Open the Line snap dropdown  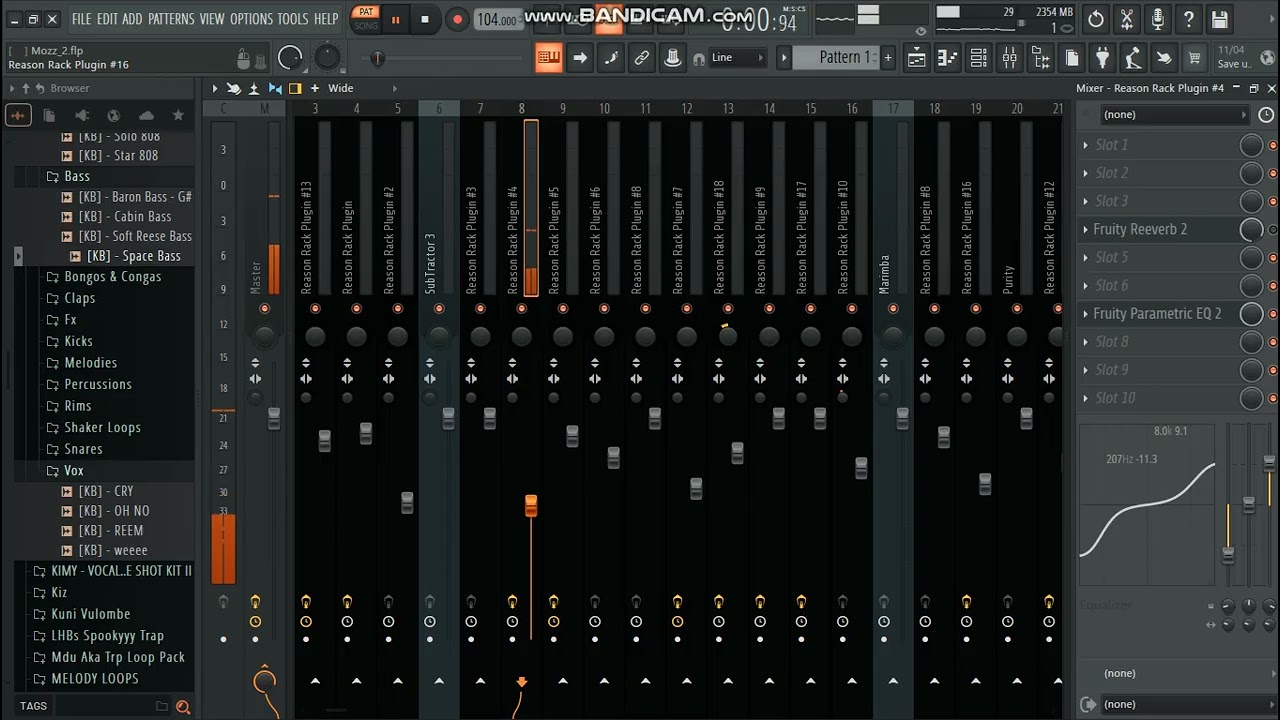(x=738, y=58)
